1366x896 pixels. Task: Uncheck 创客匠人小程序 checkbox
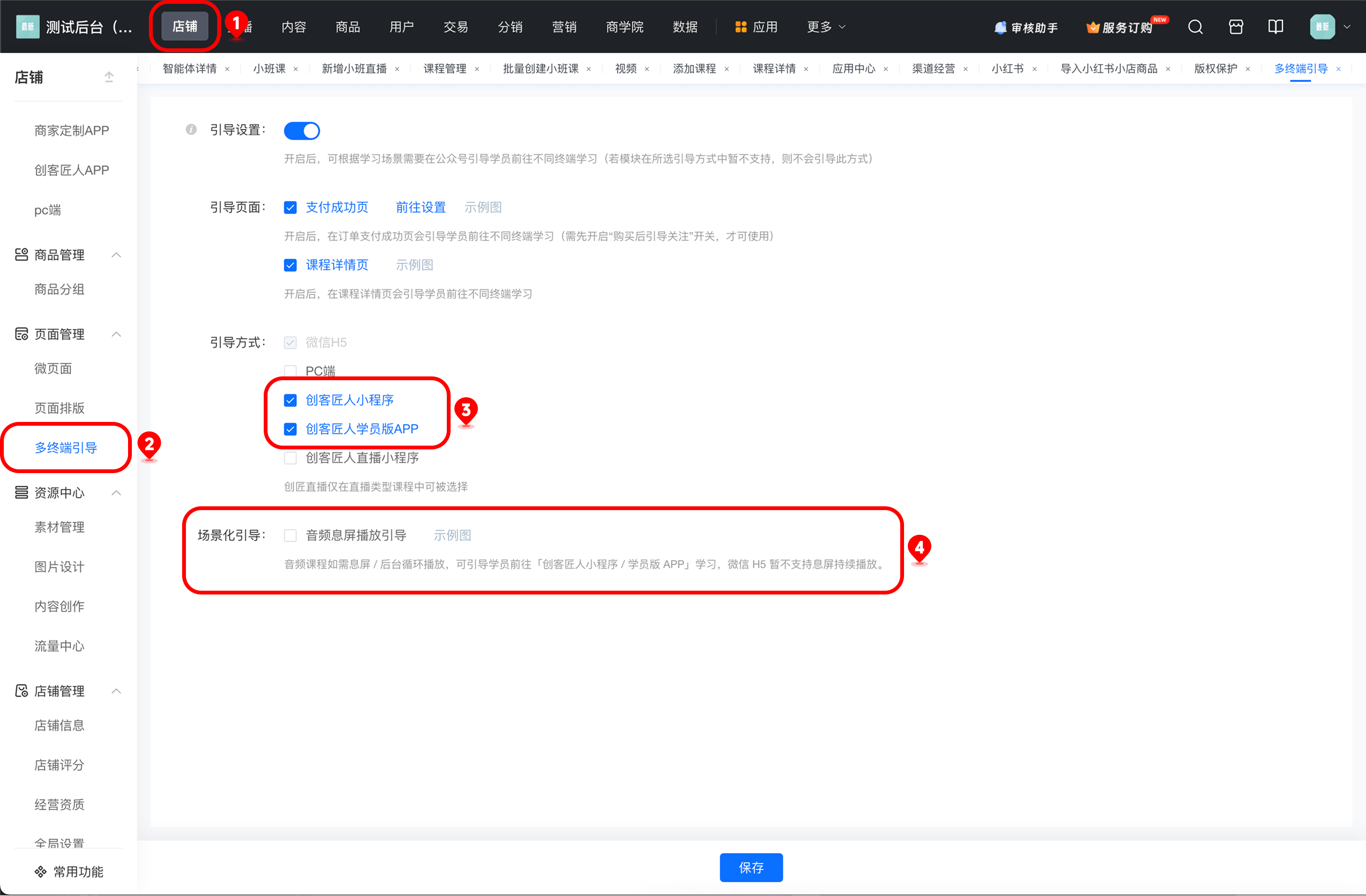pyautogui.click(x=290, y=401)
